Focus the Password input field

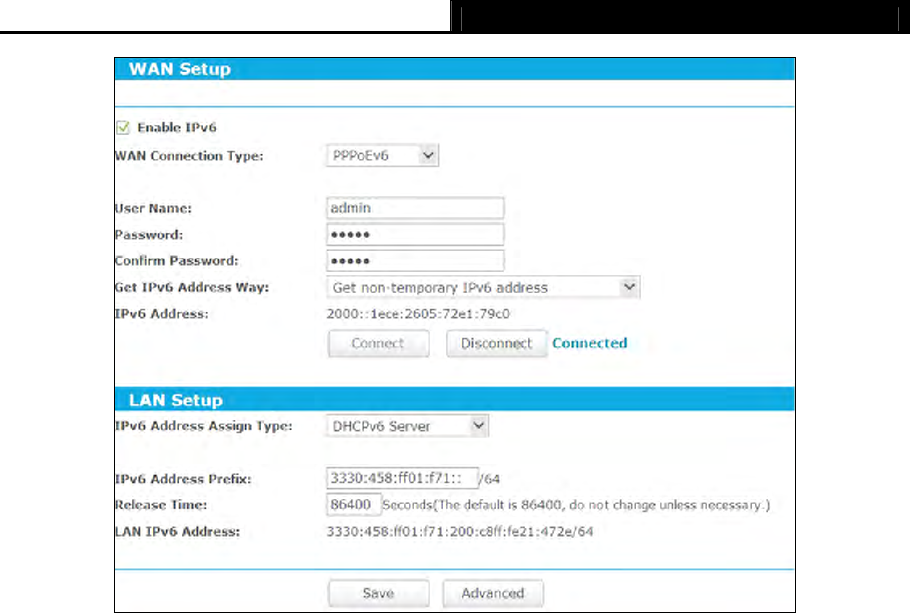coord(415,235)
